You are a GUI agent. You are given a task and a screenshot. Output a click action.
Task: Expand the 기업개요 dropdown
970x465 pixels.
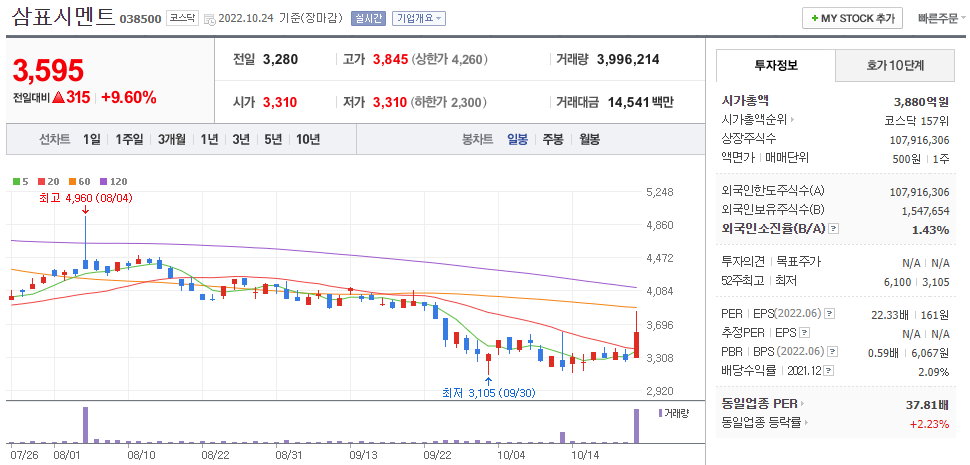[419, 19]
